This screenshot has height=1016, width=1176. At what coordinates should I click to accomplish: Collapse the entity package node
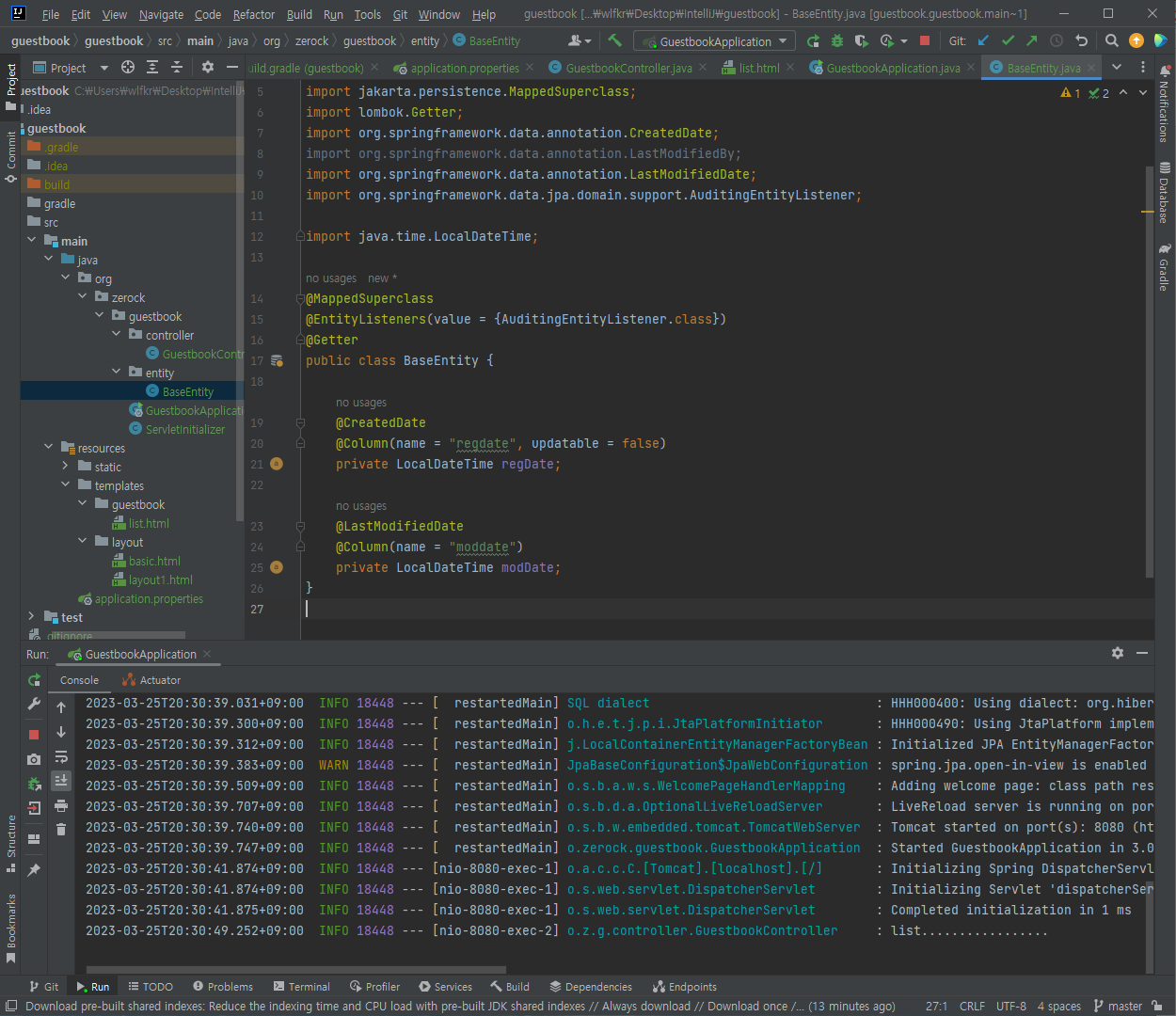(117, 373)
